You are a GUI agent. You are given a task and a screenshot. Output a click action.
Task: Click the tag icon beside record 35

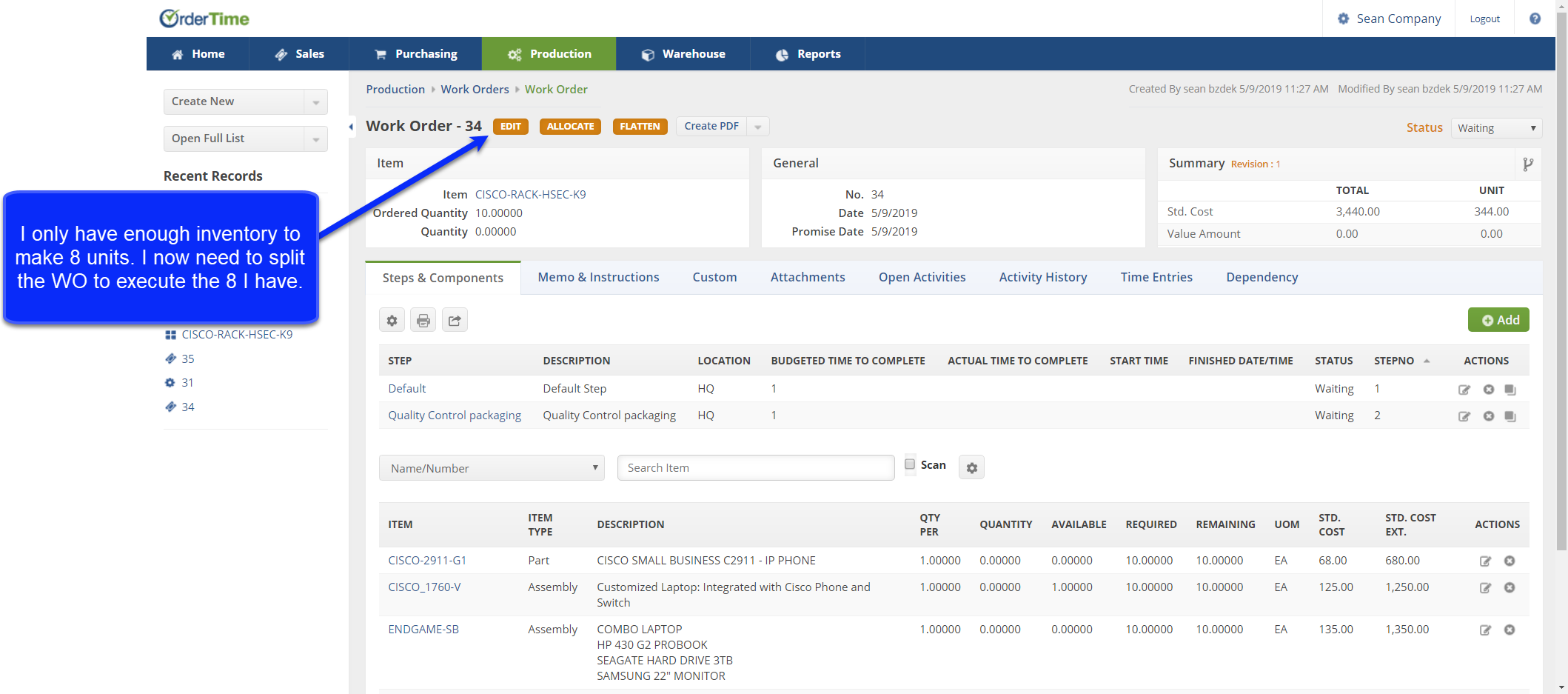pyautogui.click(x=170, y=358)
